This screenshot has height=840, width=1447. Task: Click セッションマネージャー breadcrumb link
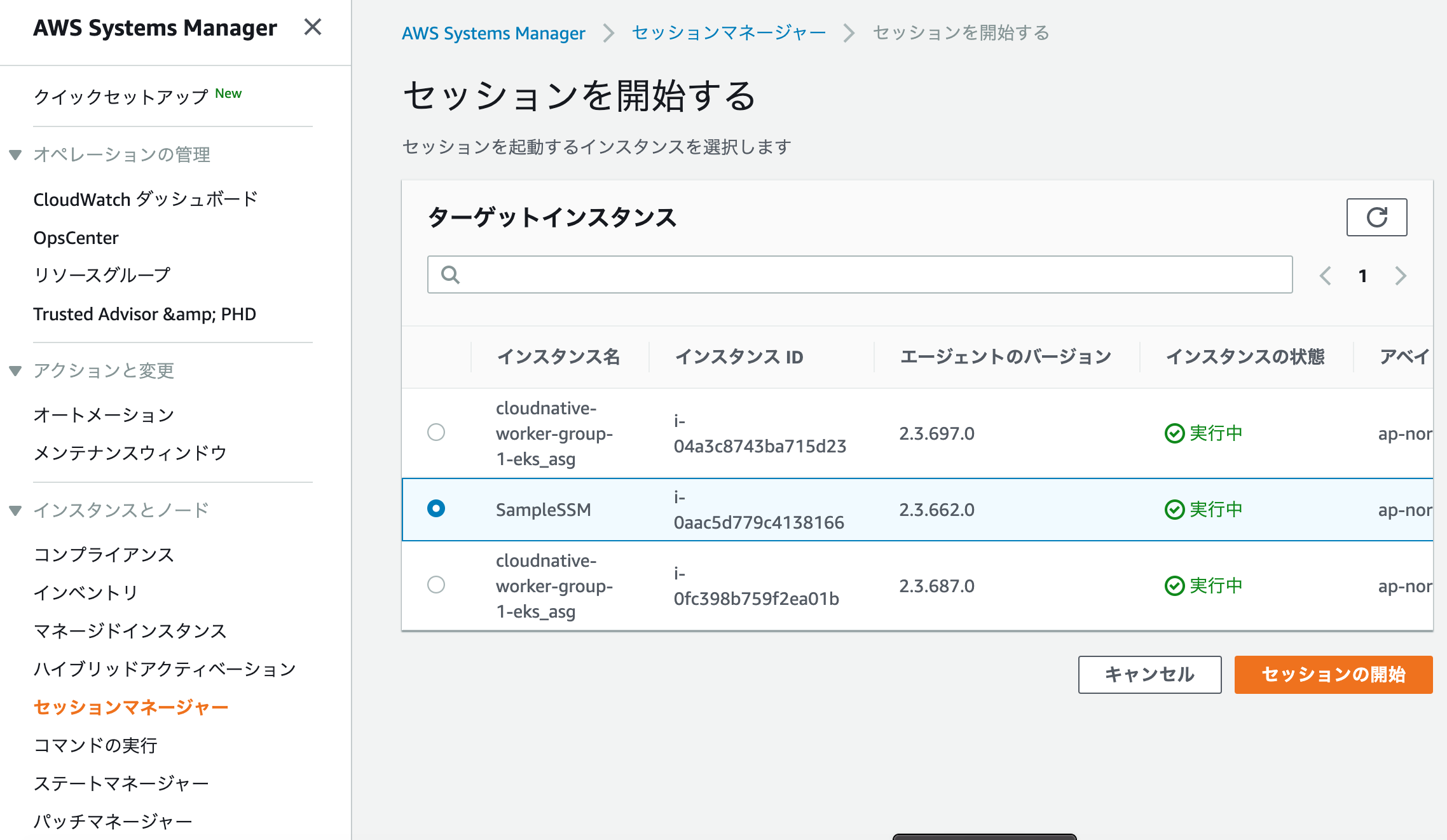[x=729, y=32]
